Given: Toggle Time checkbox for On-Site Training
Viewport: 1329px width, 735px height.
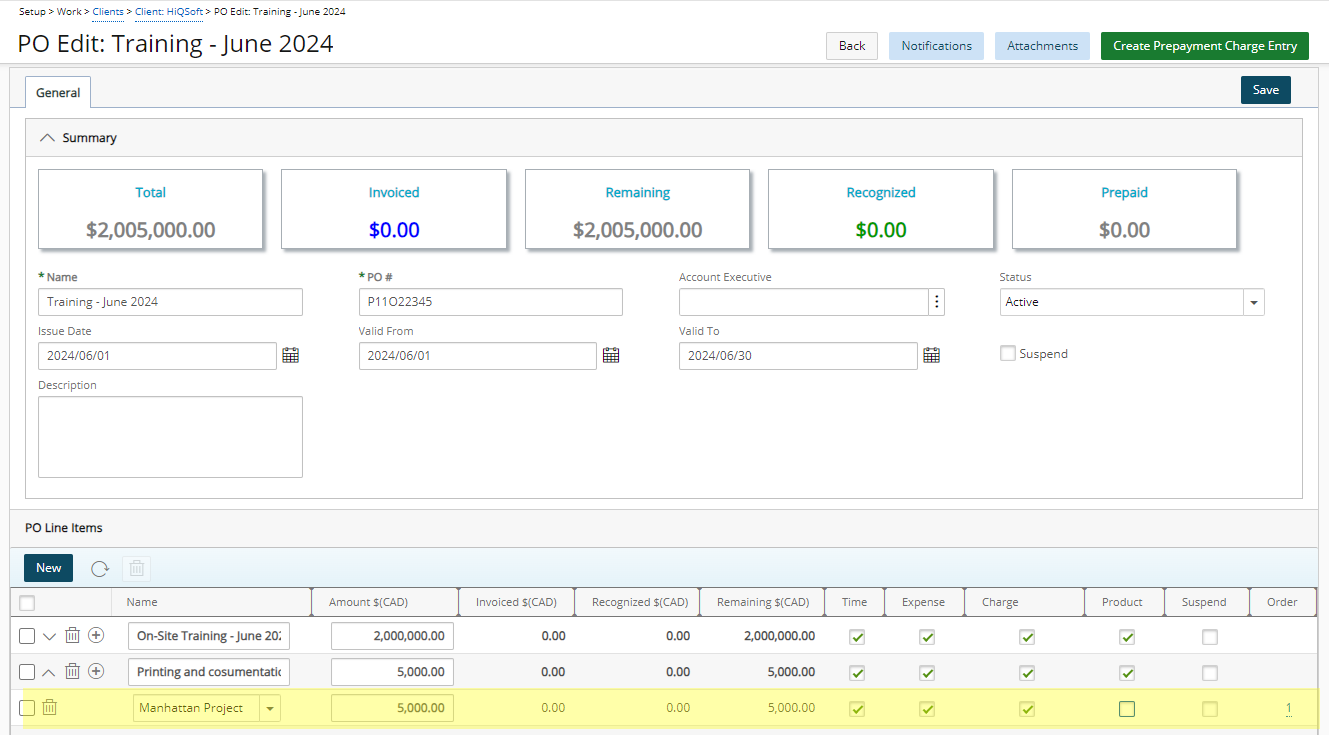Looking at the screenshot, I should pyautogui.click(x=857, y=637).
